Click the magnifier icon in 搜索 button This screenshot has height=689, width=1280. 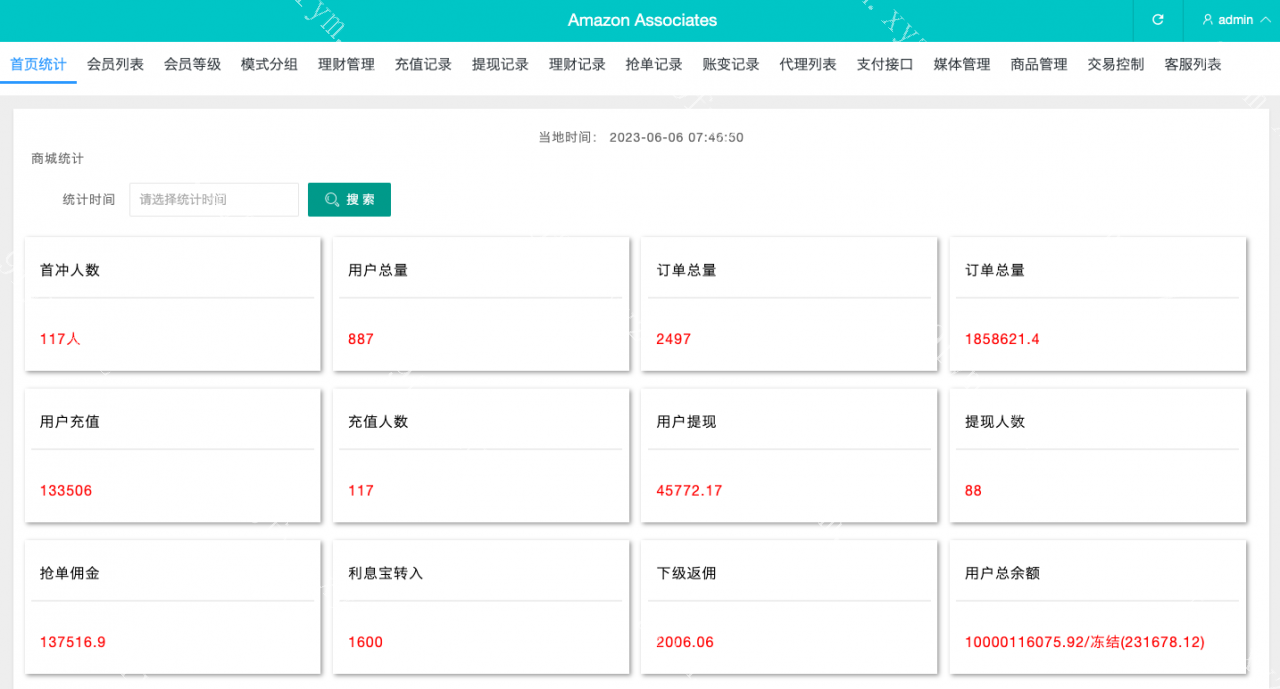tap(332, 200)
